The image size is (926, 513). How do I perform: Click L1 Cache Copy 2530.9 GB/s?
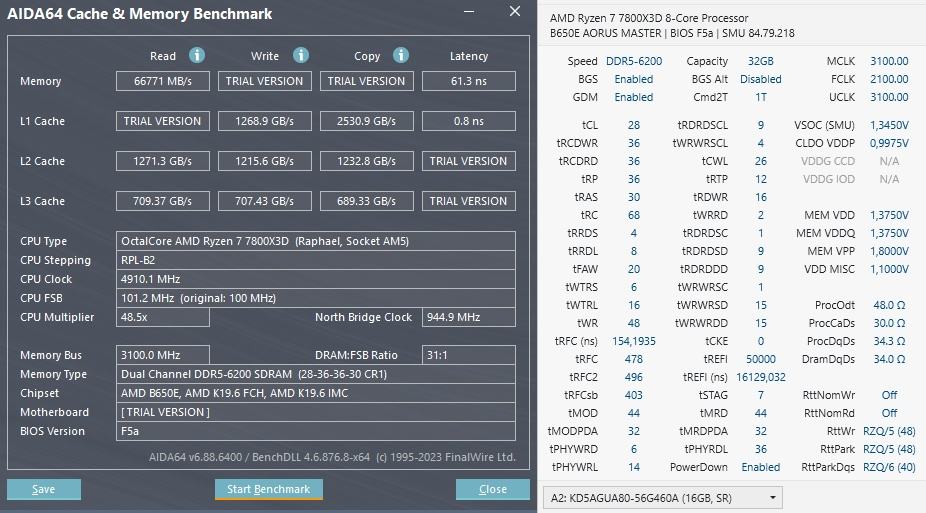(367, 121)
